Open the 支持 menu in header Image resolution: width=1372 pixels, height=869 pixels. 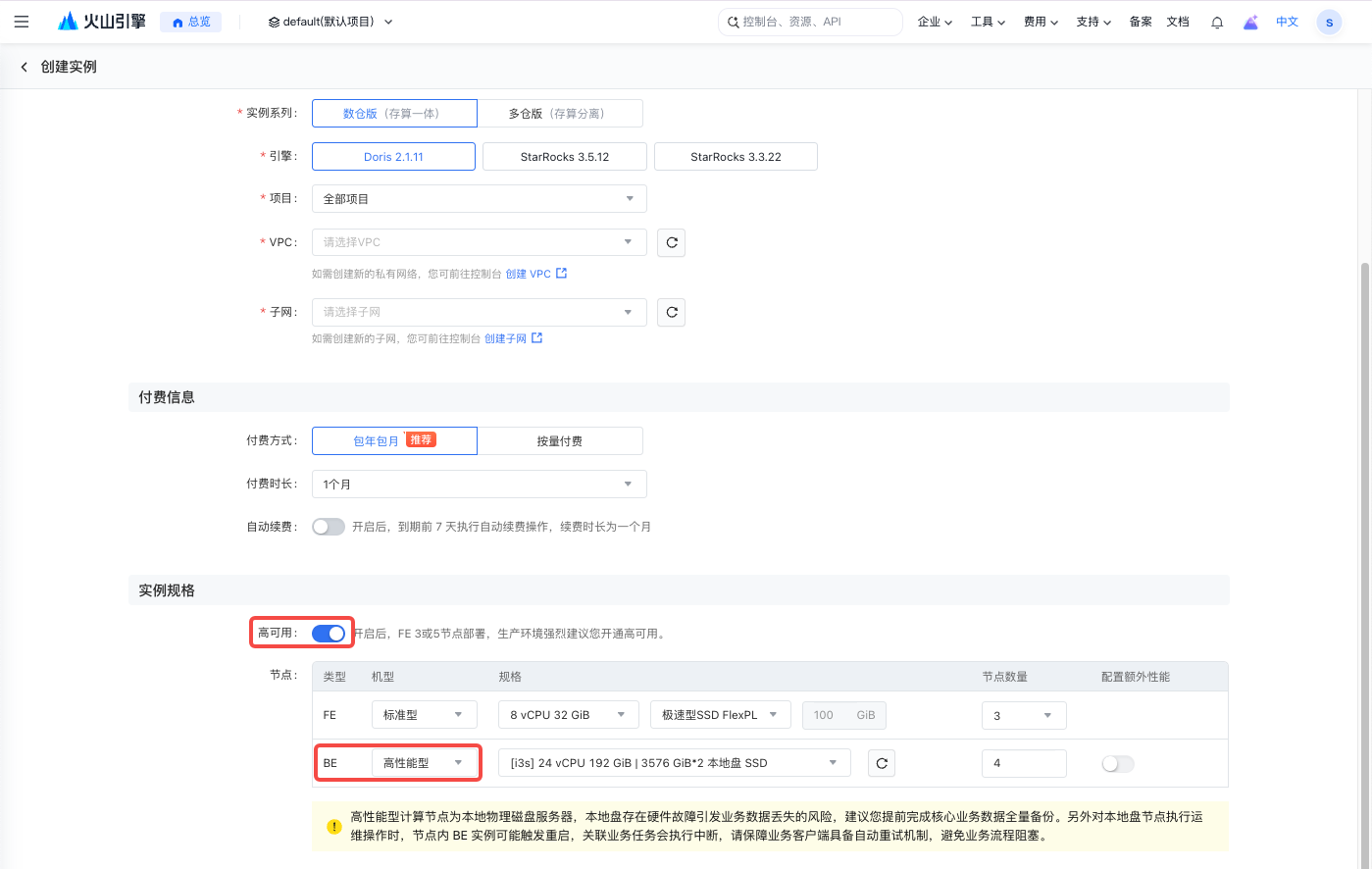point(1094,22)
